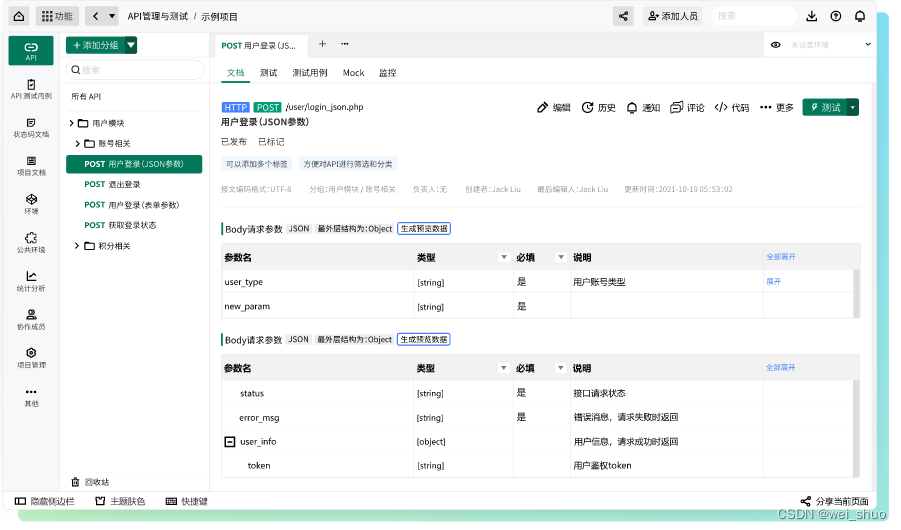Click 展开 link in user_type row

[773, 282]
